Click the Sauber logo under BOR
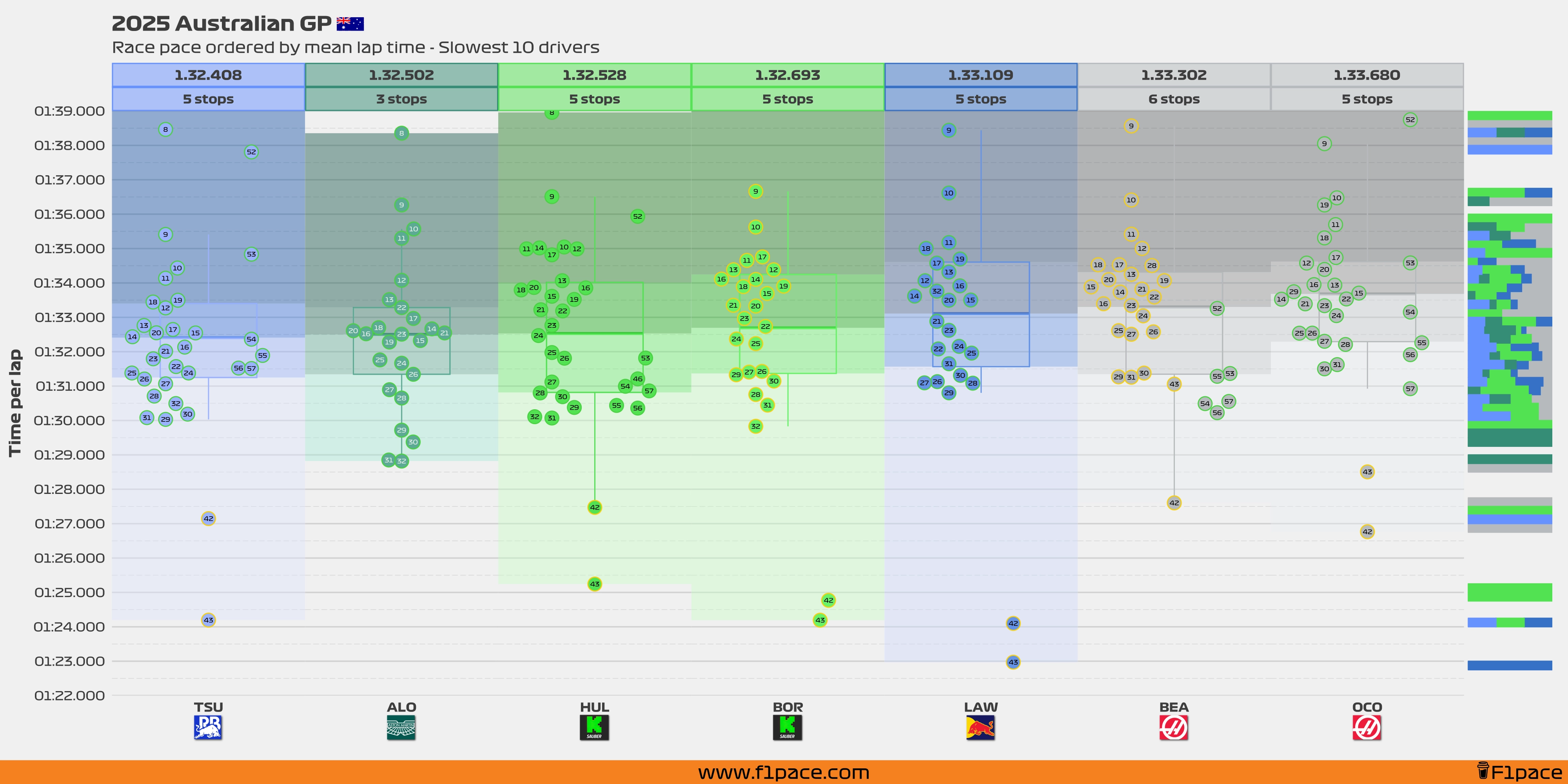This screenshot has width=1568, height=784. pos(788,728)
